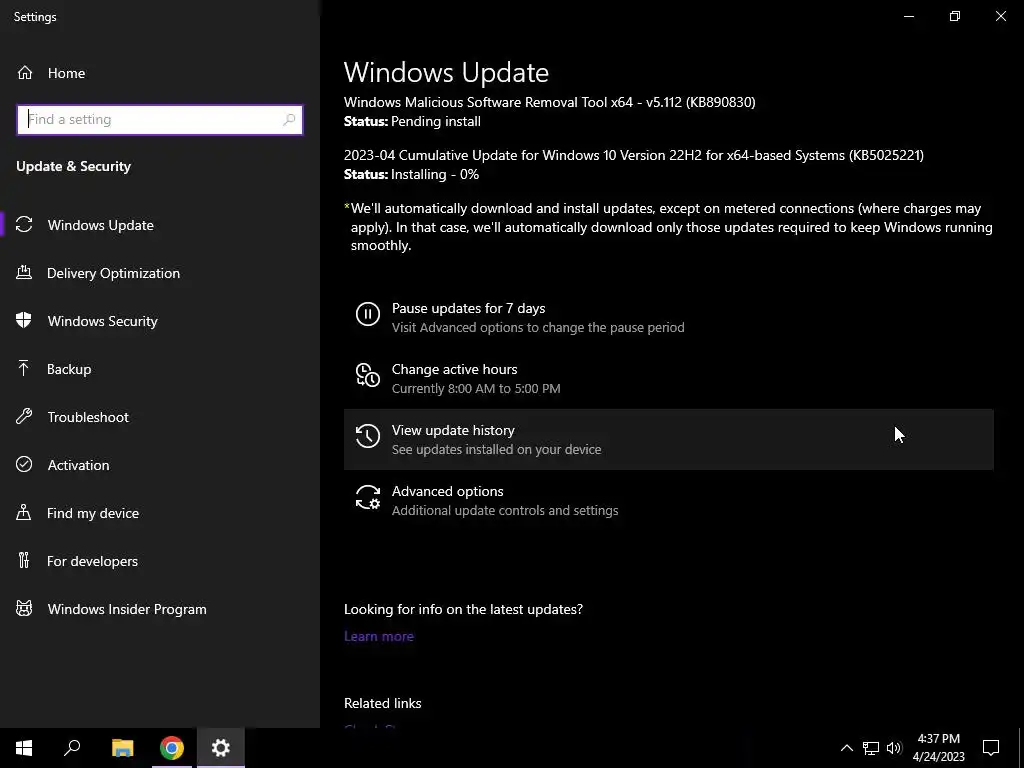1024x768 pixels.
Task: Click the Find my device icon
Action: [24, 513]
